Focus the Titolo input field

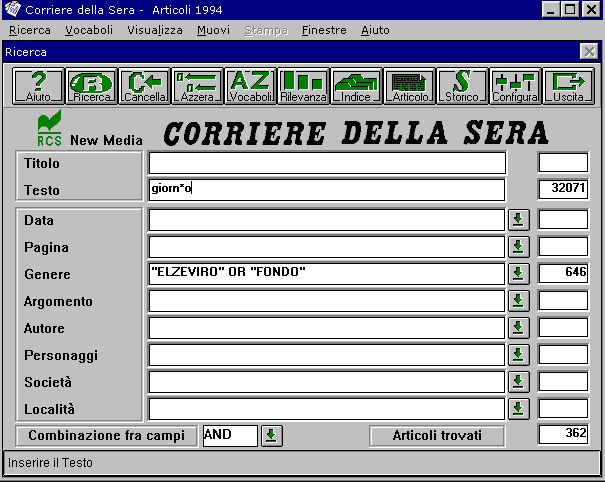(327, 163)
